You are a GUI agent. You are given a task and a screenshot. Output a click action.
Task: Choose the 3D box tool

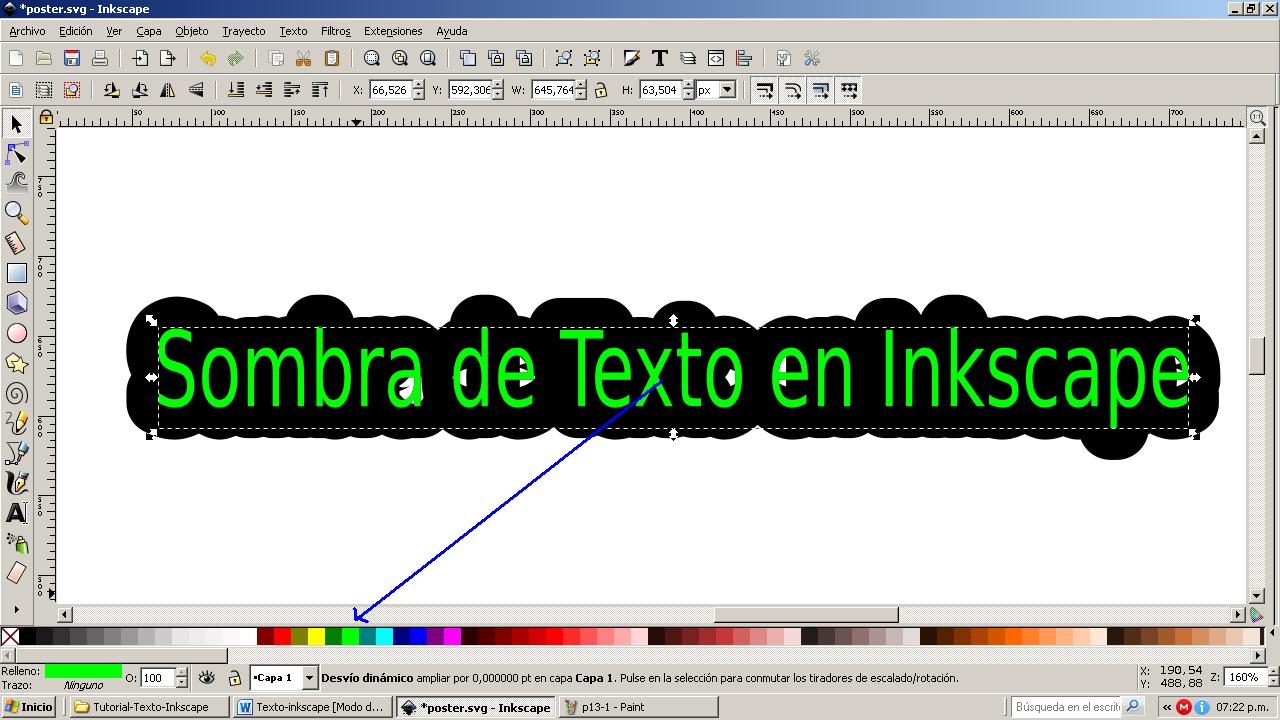[16, 302]
